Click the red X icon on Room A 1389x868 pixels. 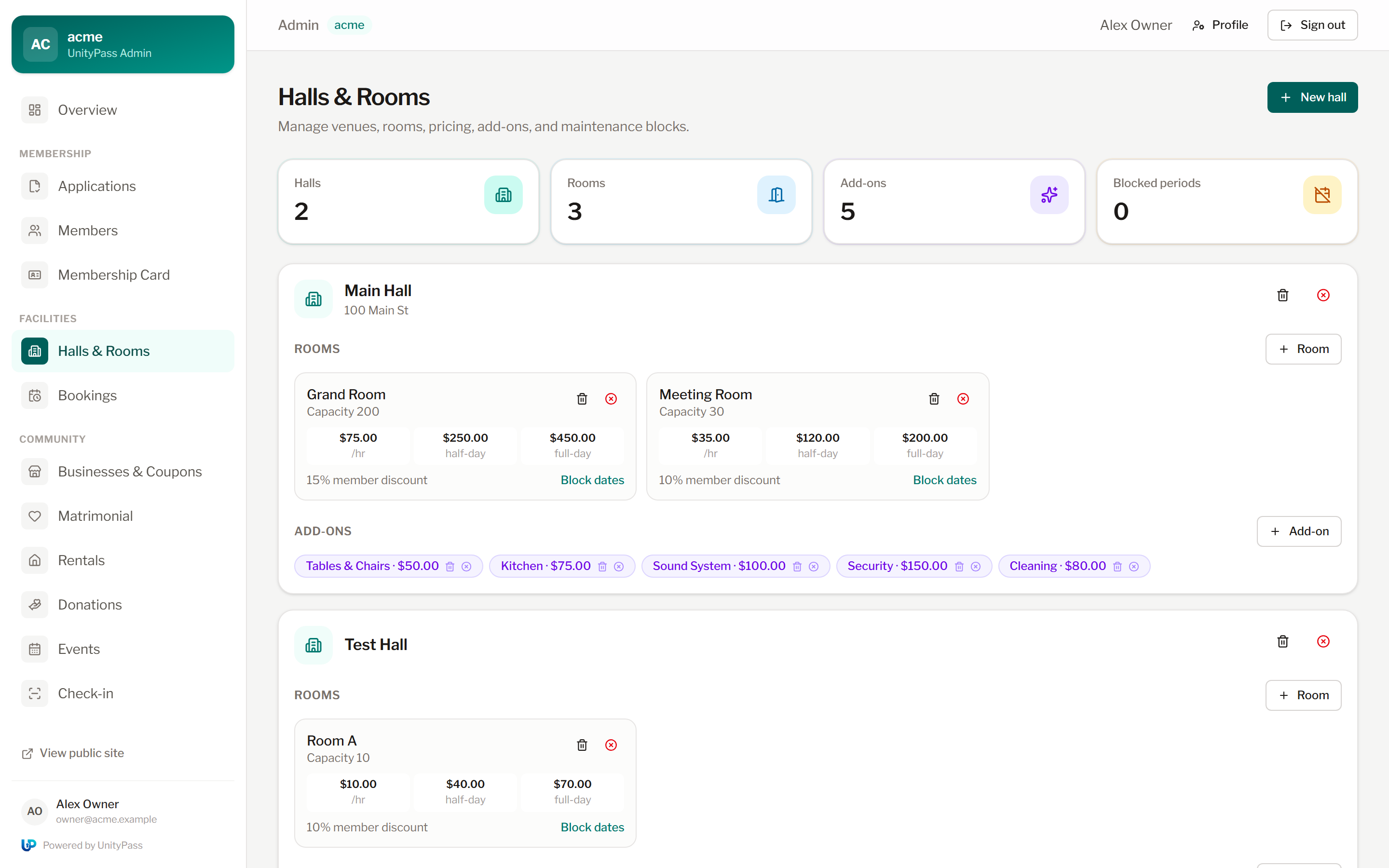pos(611,745)
